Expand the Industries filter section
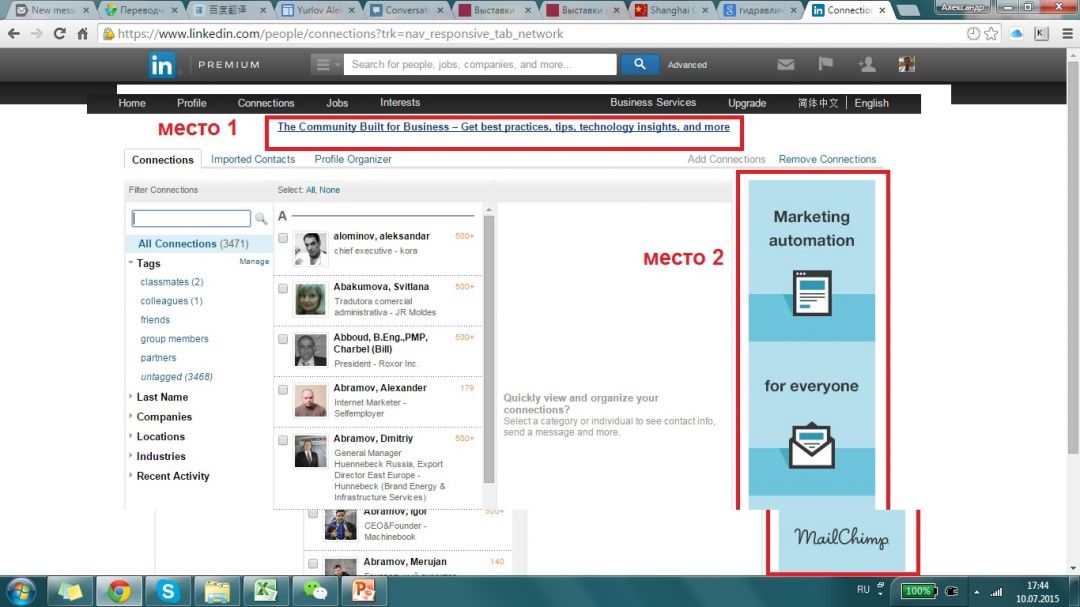 click(x=160, y=456)
